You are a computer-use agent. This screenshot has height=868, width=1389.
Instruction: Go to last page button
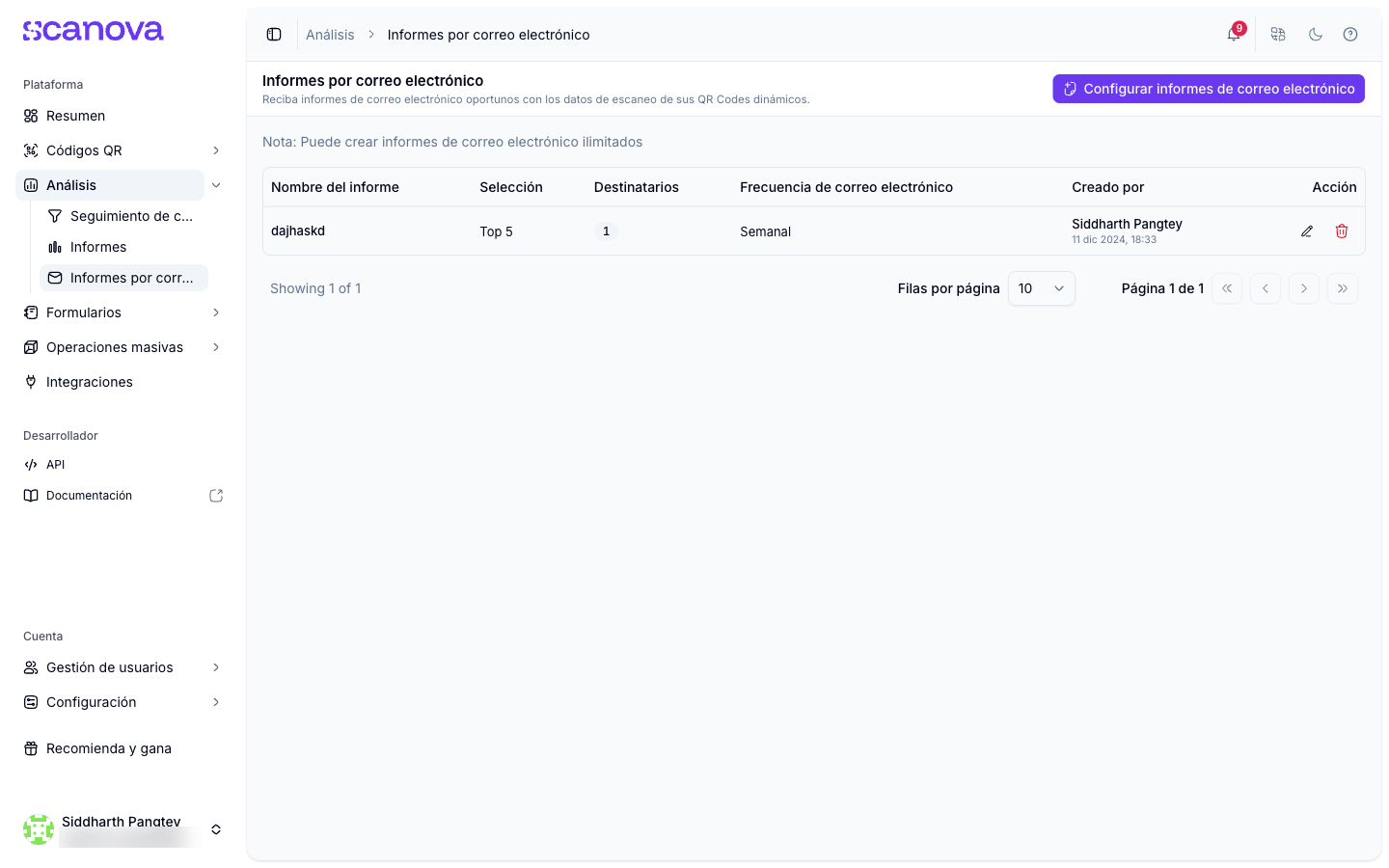(1343, 288)
